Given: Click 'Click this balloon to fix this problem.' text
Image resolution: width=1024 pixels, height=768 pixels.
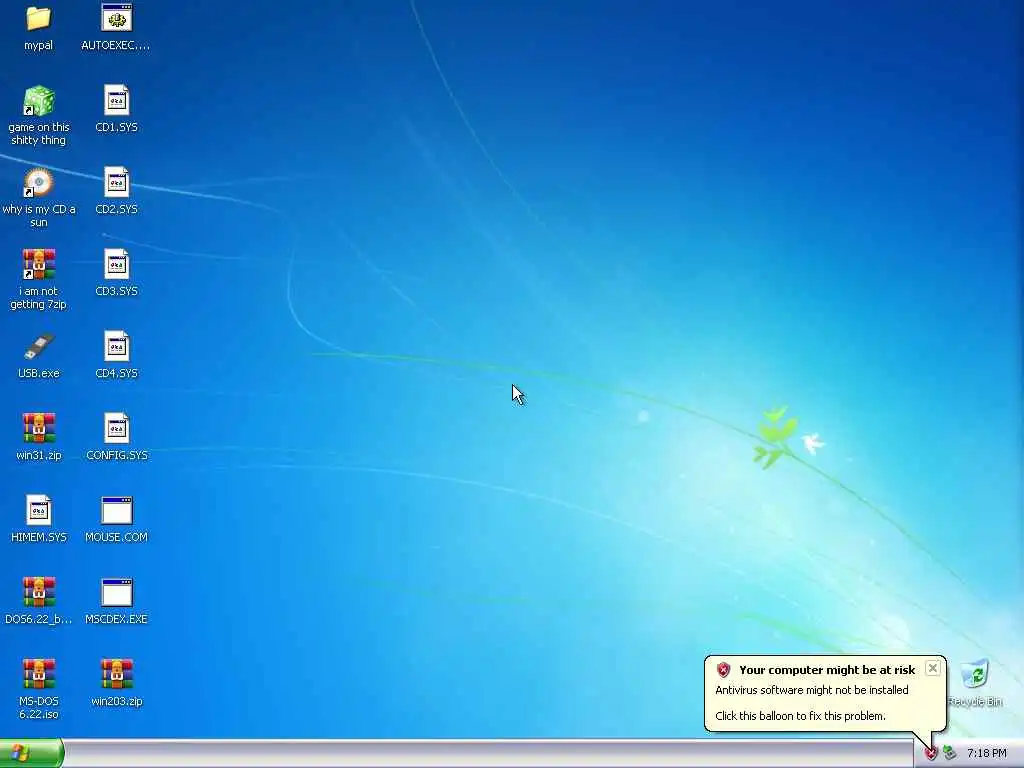Looking at the screenshot, I should point(800,716).
